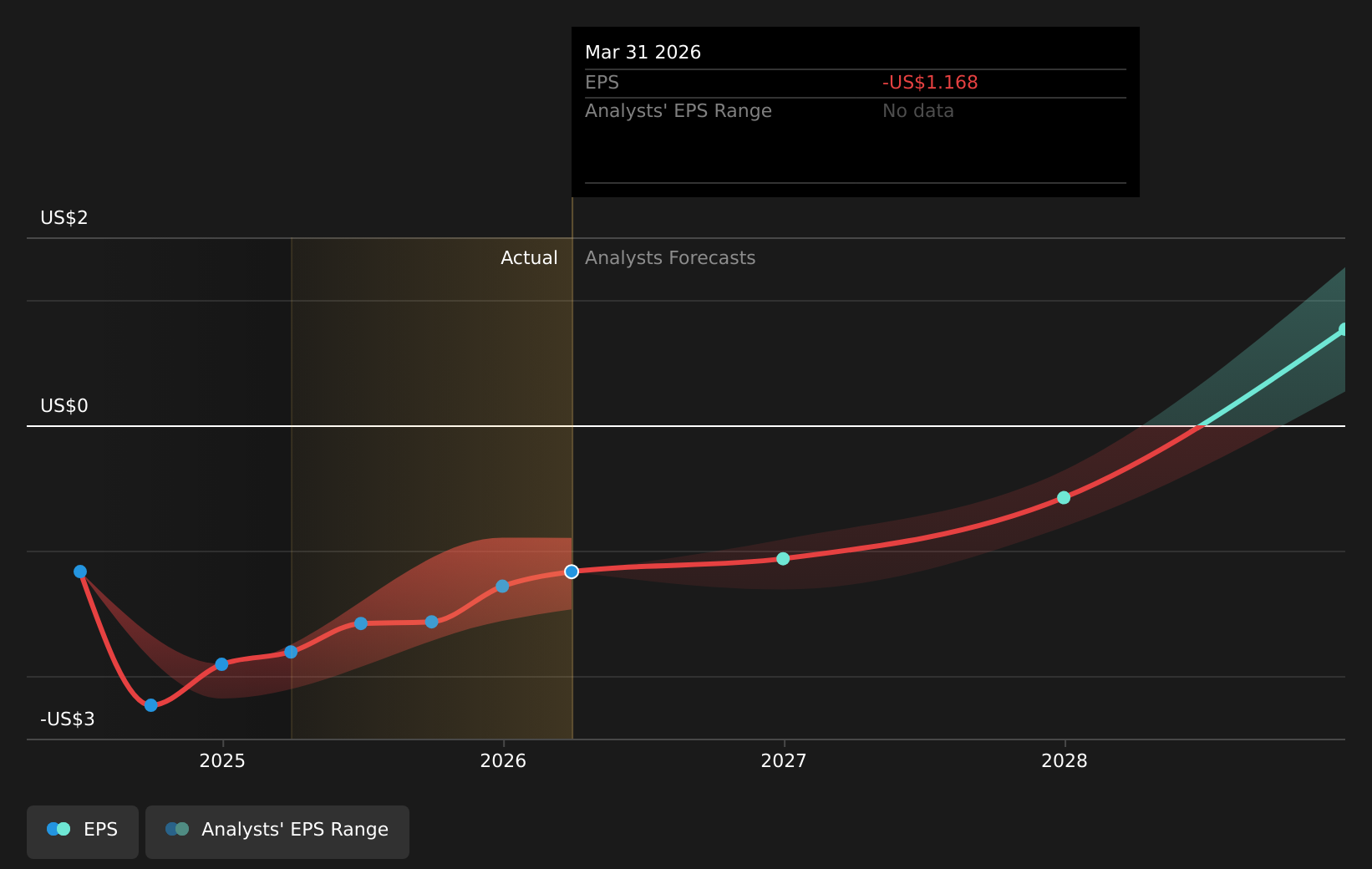Click the 2025 x-axis label
Viewport: 1372px width, 869px height.
tap(222, 760)
